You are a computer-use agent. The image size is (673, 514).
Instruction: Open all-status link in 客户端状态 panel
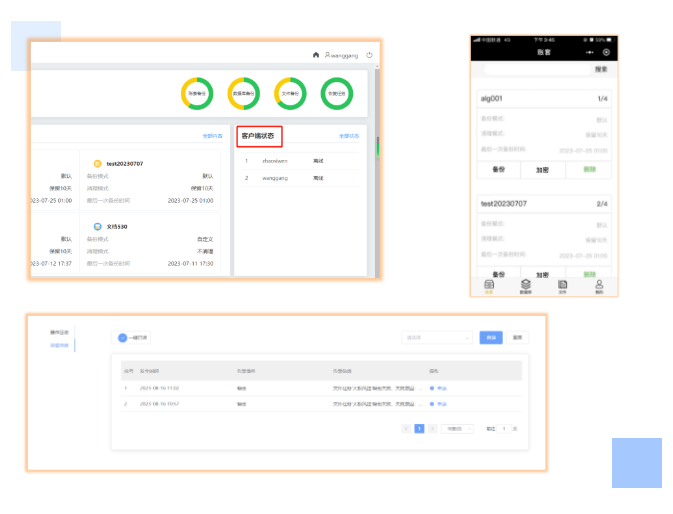click(349, 136)
